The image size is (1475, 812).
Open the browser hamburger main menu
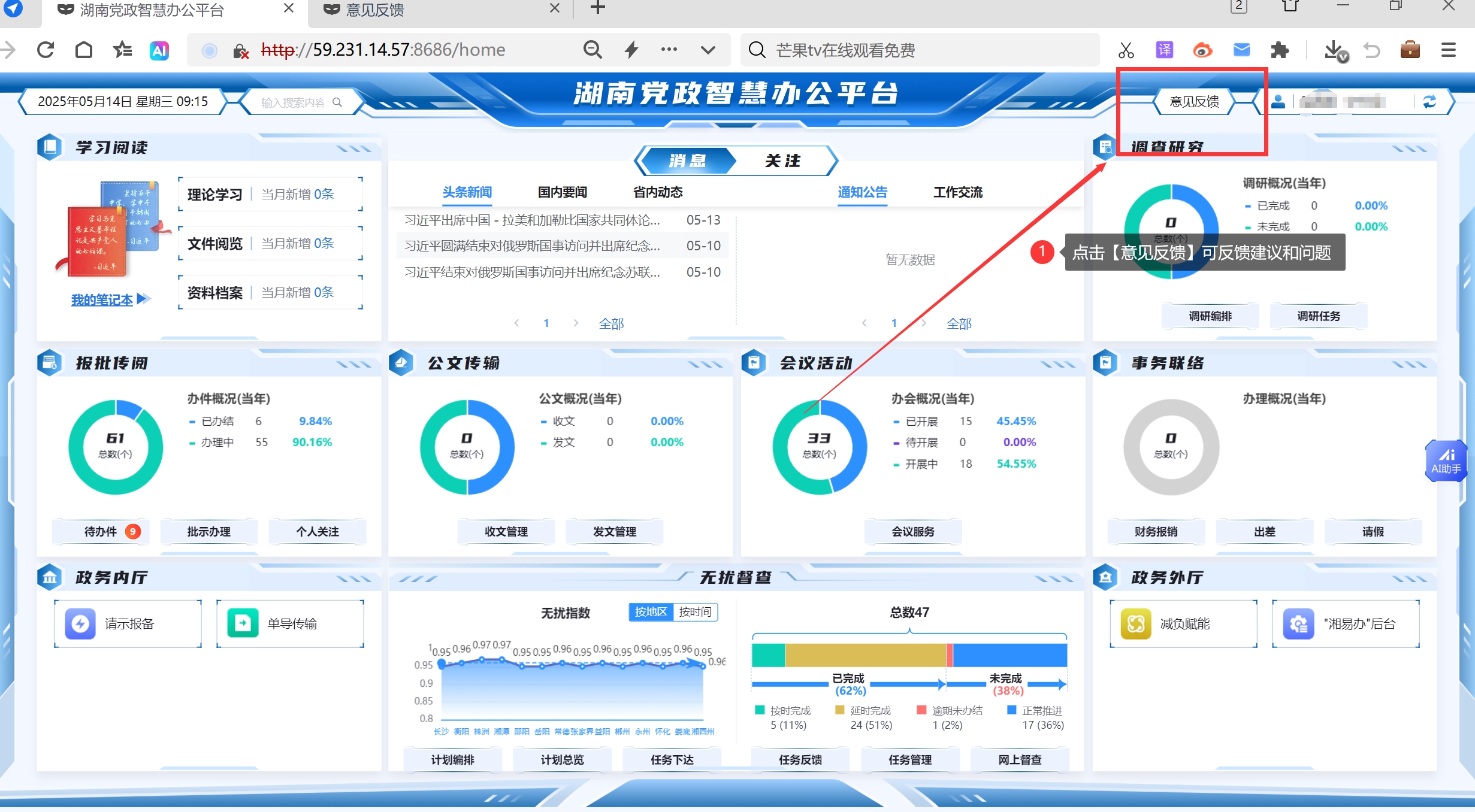click(x=1448, y=50)
